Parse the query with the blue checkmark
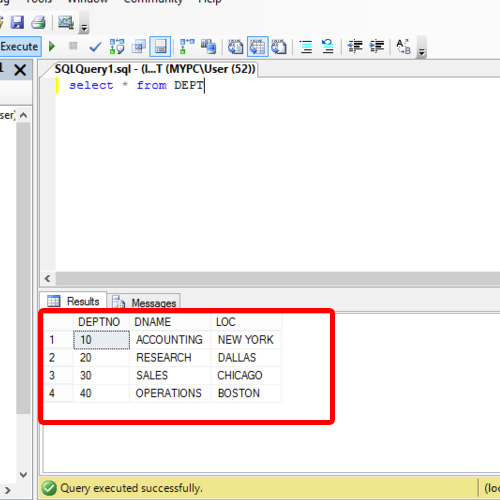 click(x=95, y=47)
